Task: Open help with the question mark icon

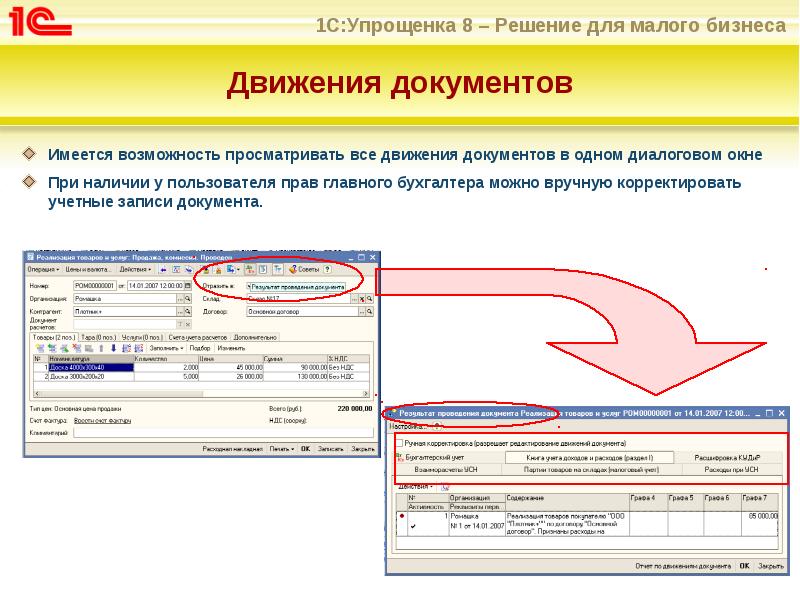Action: point(327,269)
